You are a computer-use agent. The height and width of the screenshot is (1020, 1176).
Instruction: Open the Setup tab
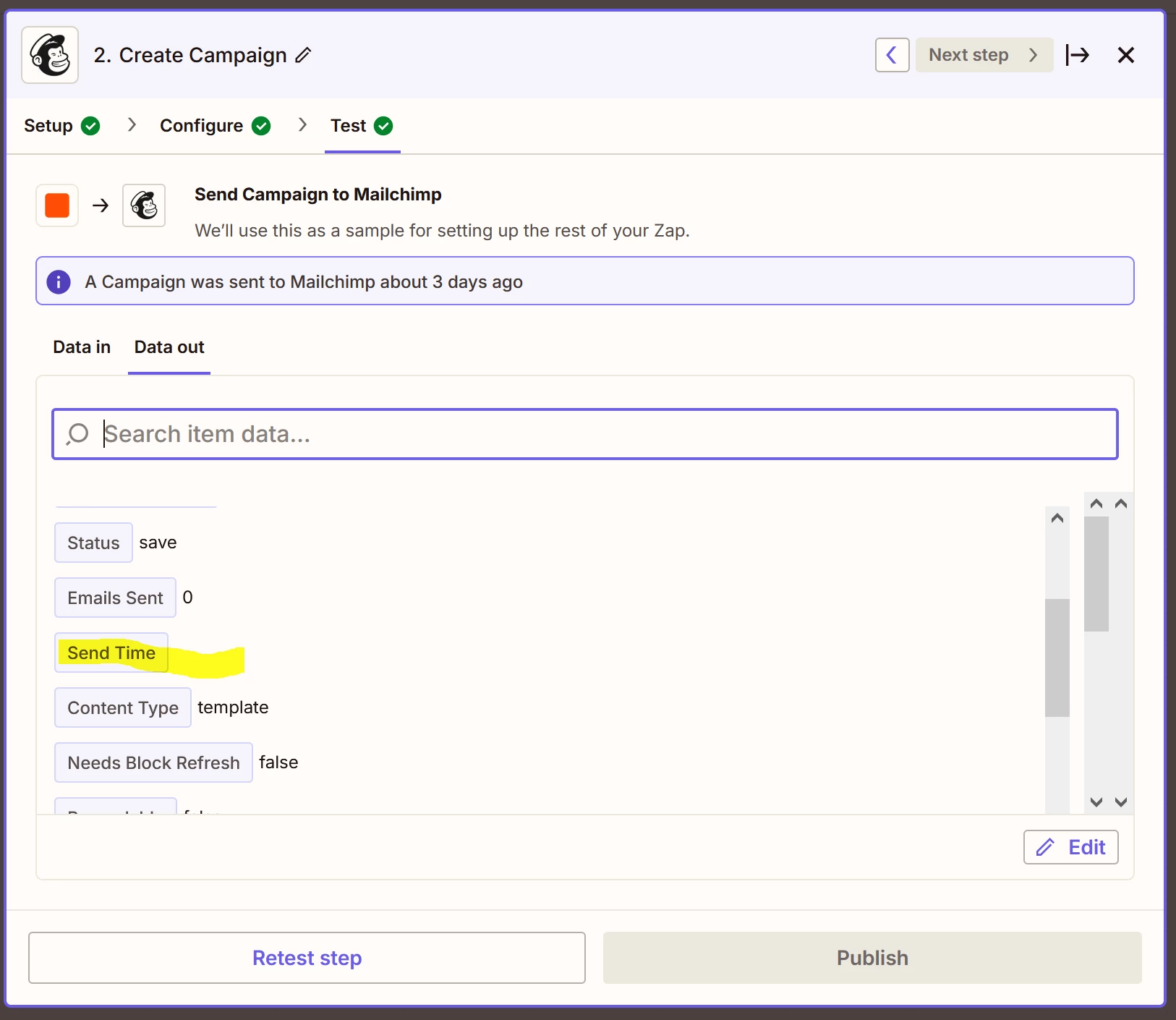(x=61, y=126)
